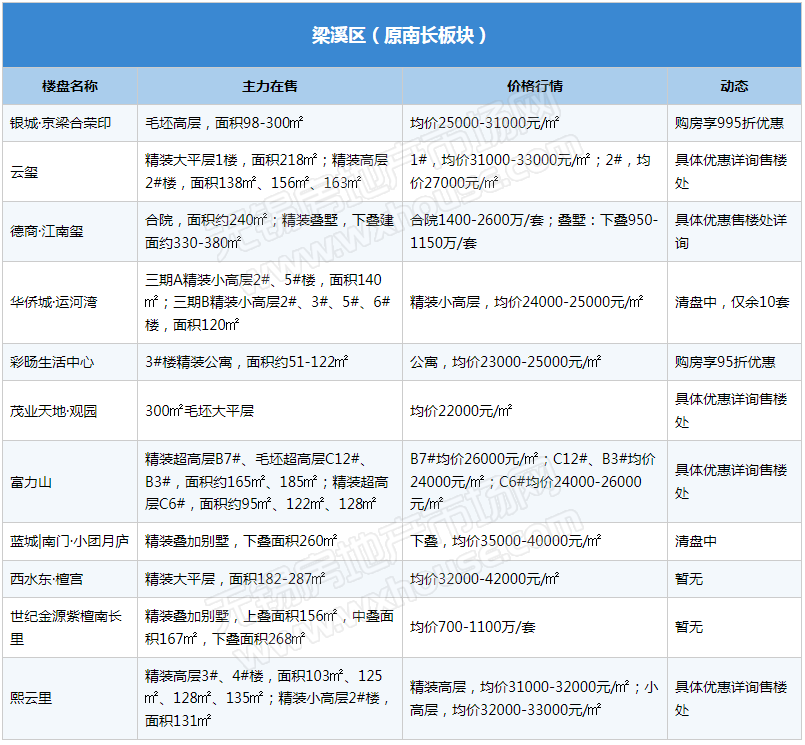Select the 德商·江南玺 property entry
Screen dimensions: 805x745
tap(47, 232)
